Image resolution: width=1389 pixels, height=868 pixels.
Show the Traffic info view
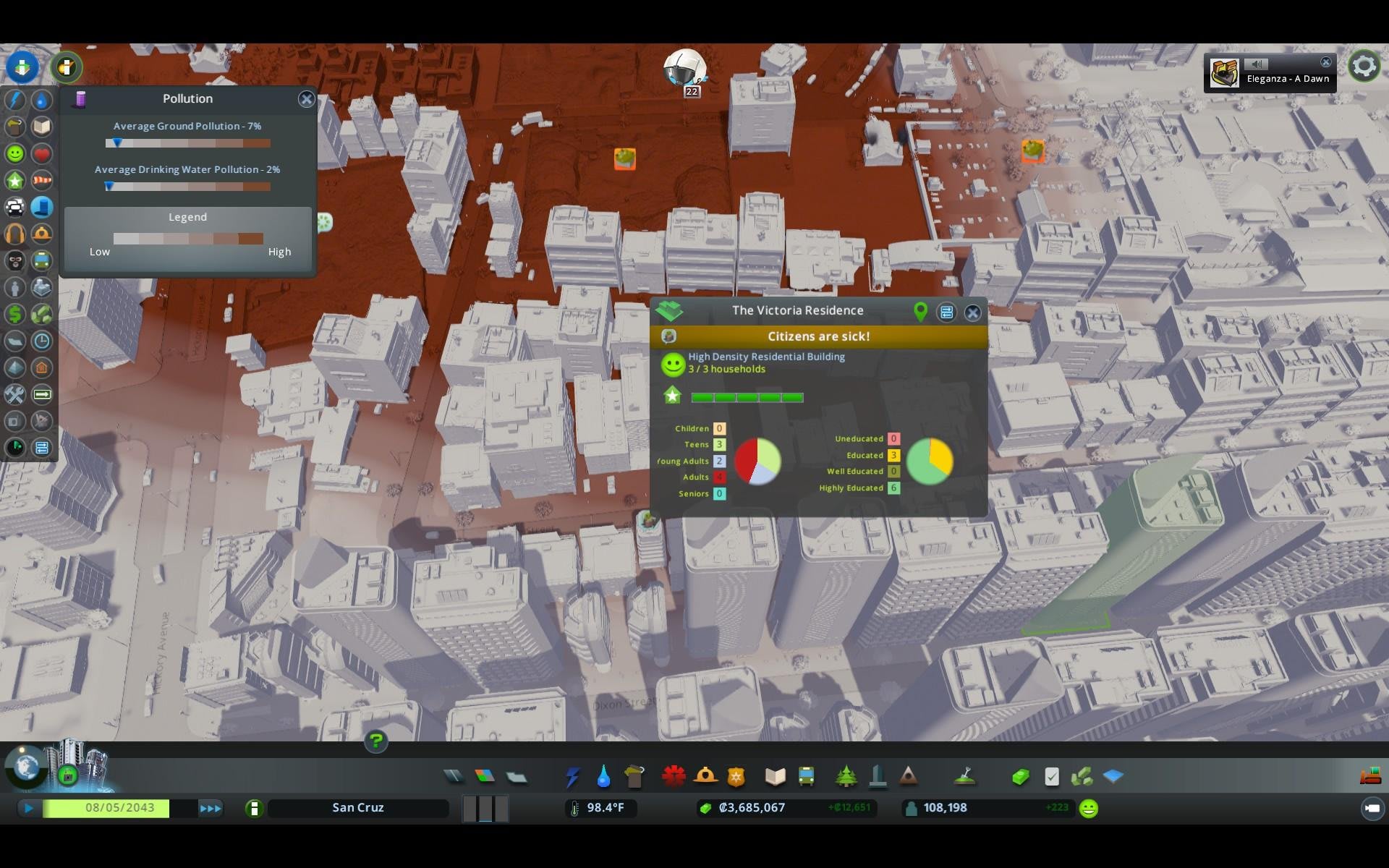point(15,208)
